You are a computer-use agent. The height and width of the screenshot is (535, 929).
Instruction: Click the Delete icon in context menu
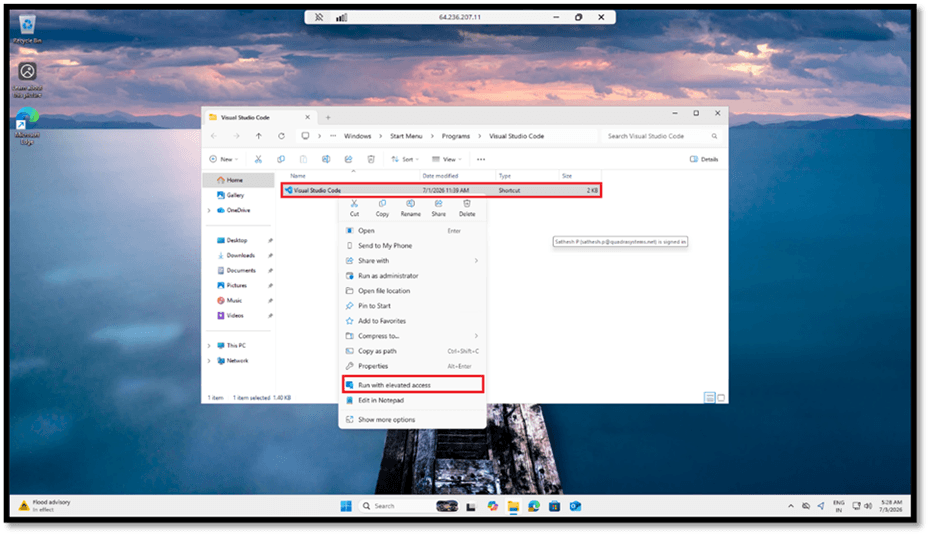click(x=467, y=204)
